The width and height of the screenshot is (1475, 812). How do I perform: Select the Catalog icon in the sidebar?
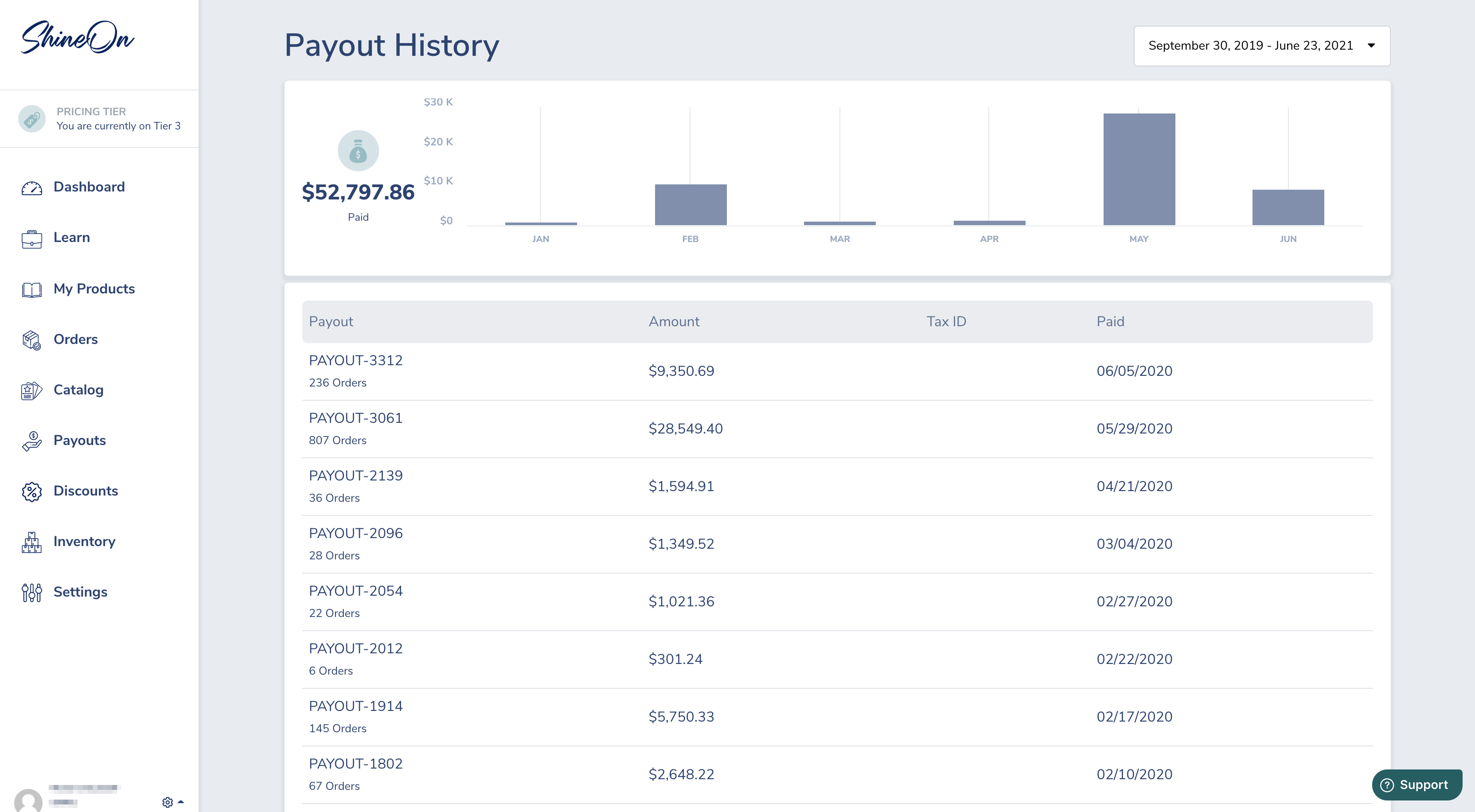(31, 390)
